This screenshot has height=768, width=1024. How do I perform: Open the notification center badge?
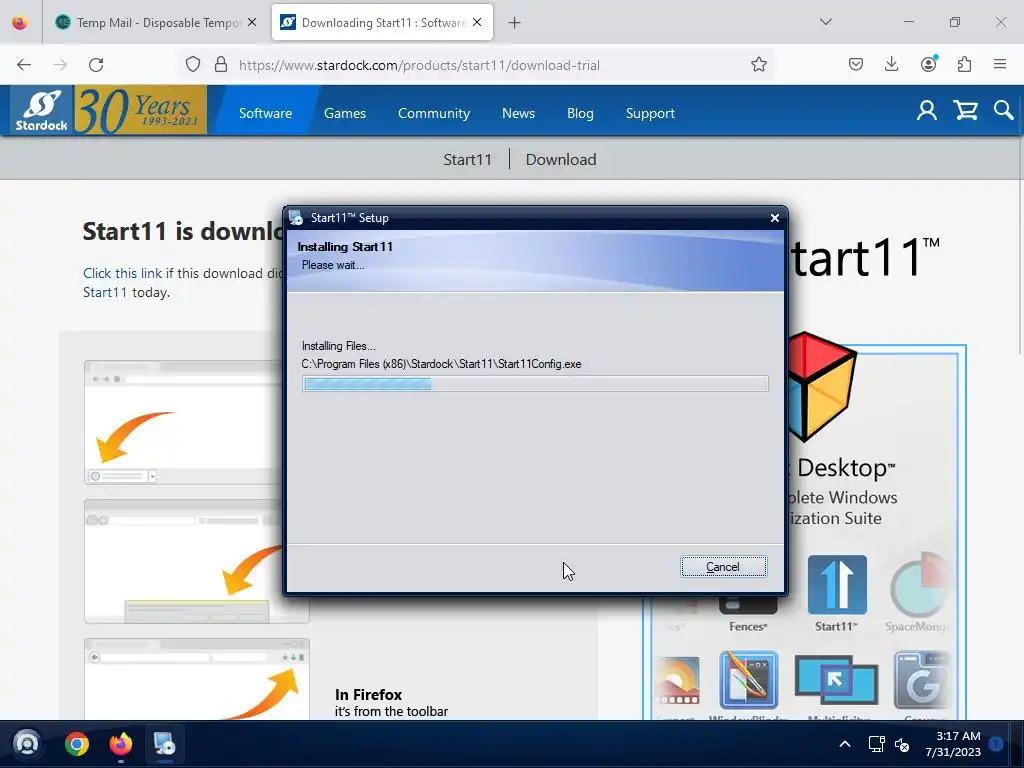click(996, 744)
